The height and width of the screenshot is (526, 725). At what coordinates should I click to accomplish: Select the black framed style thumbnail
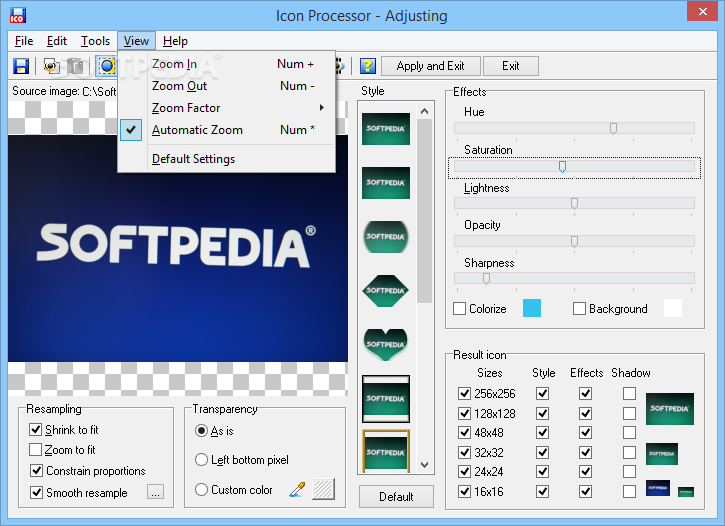pos(386,398)
